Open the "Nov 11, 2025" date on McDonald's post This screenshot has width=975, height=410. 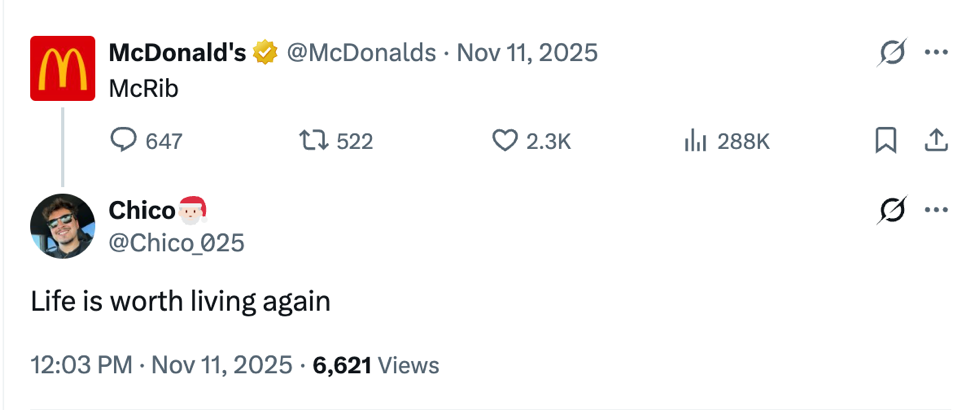[x=527, y=53]
